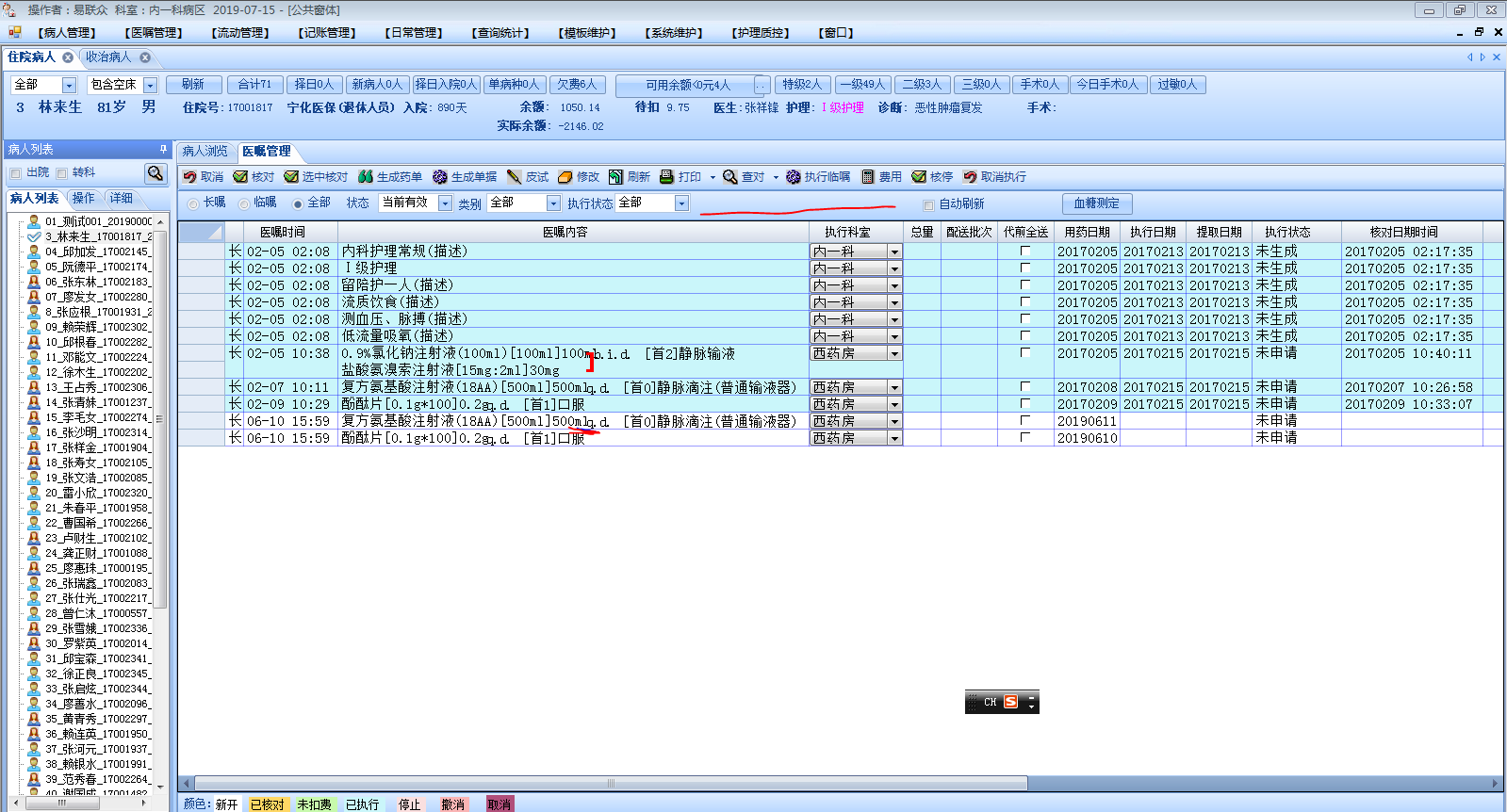Click the 打印 print toolbar icon

click(x=666, y=177)
